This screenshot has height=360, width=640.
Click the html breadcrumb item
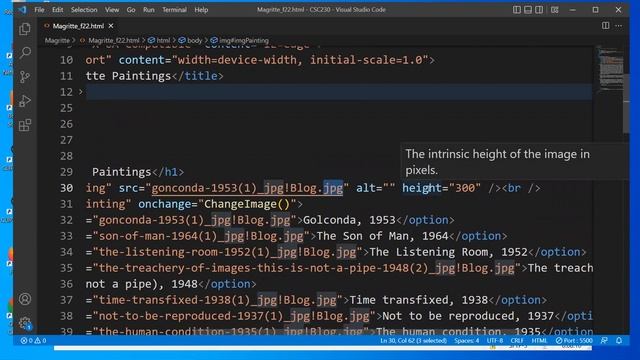tap(163, 40)
